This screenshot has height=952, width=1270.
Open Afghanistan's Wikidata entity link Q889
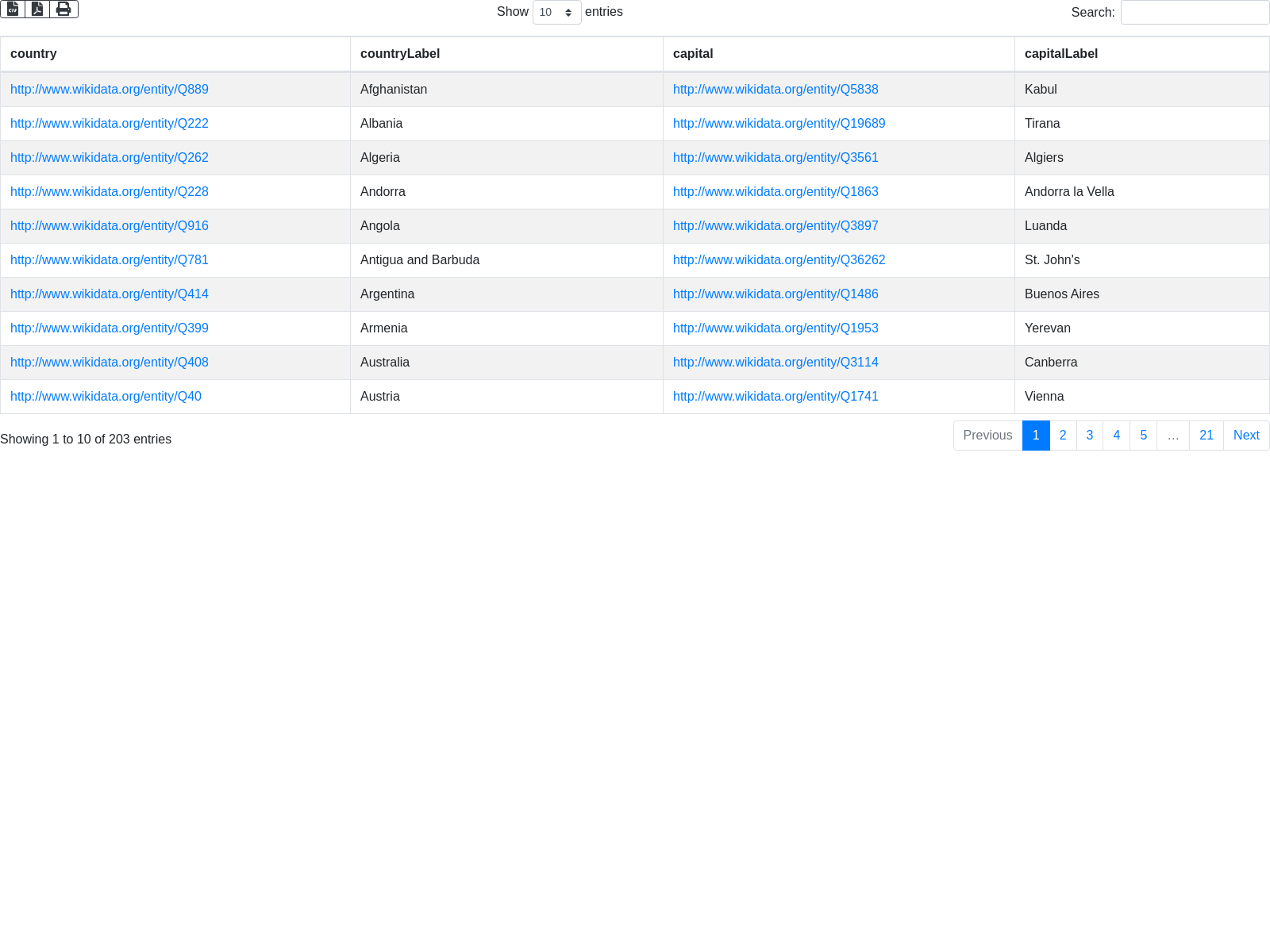110,90
